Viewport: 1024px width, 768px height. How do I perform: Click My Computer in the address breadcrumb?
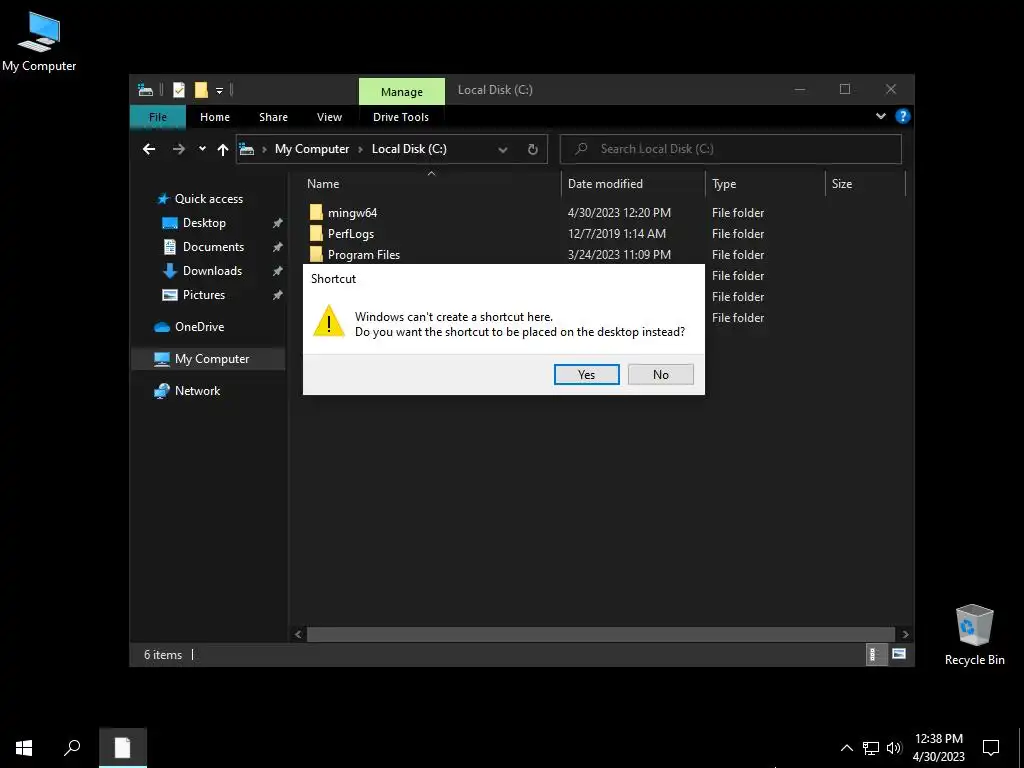312,149
